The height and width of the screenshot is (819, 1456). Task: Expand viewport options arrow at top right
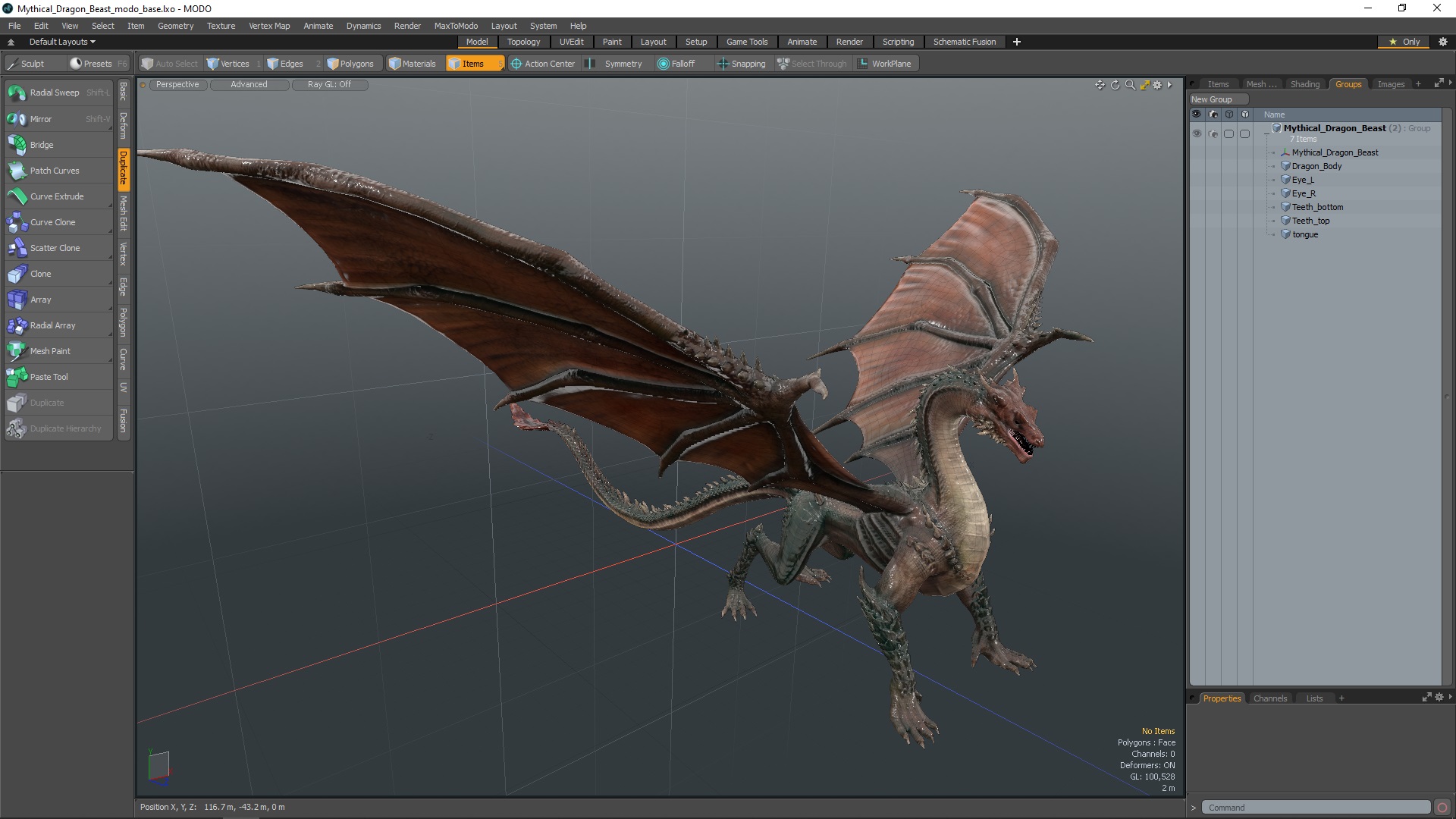[1170, 85]
